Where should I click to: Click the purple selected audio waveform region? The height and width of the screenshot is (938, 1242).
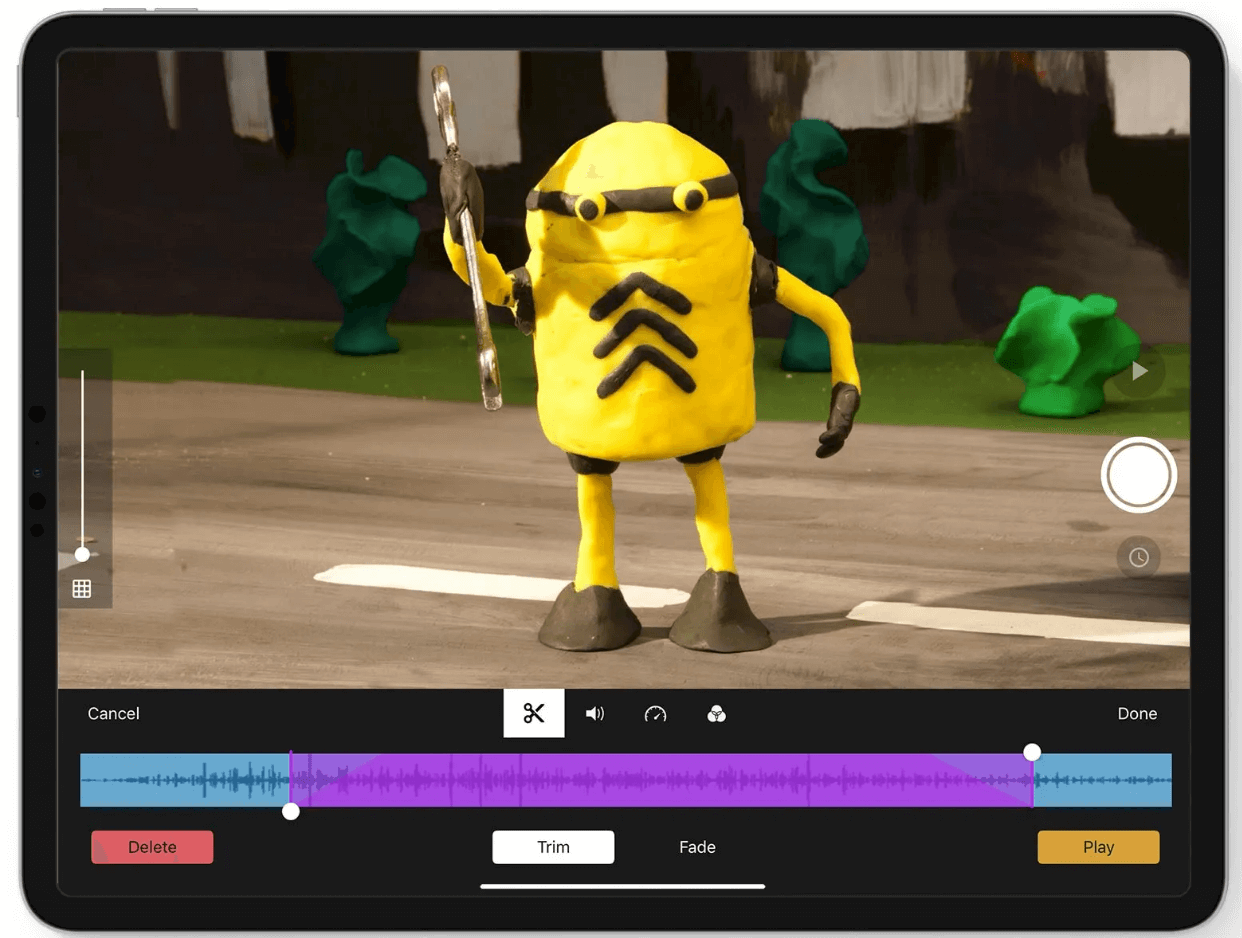tap(661, 780)
